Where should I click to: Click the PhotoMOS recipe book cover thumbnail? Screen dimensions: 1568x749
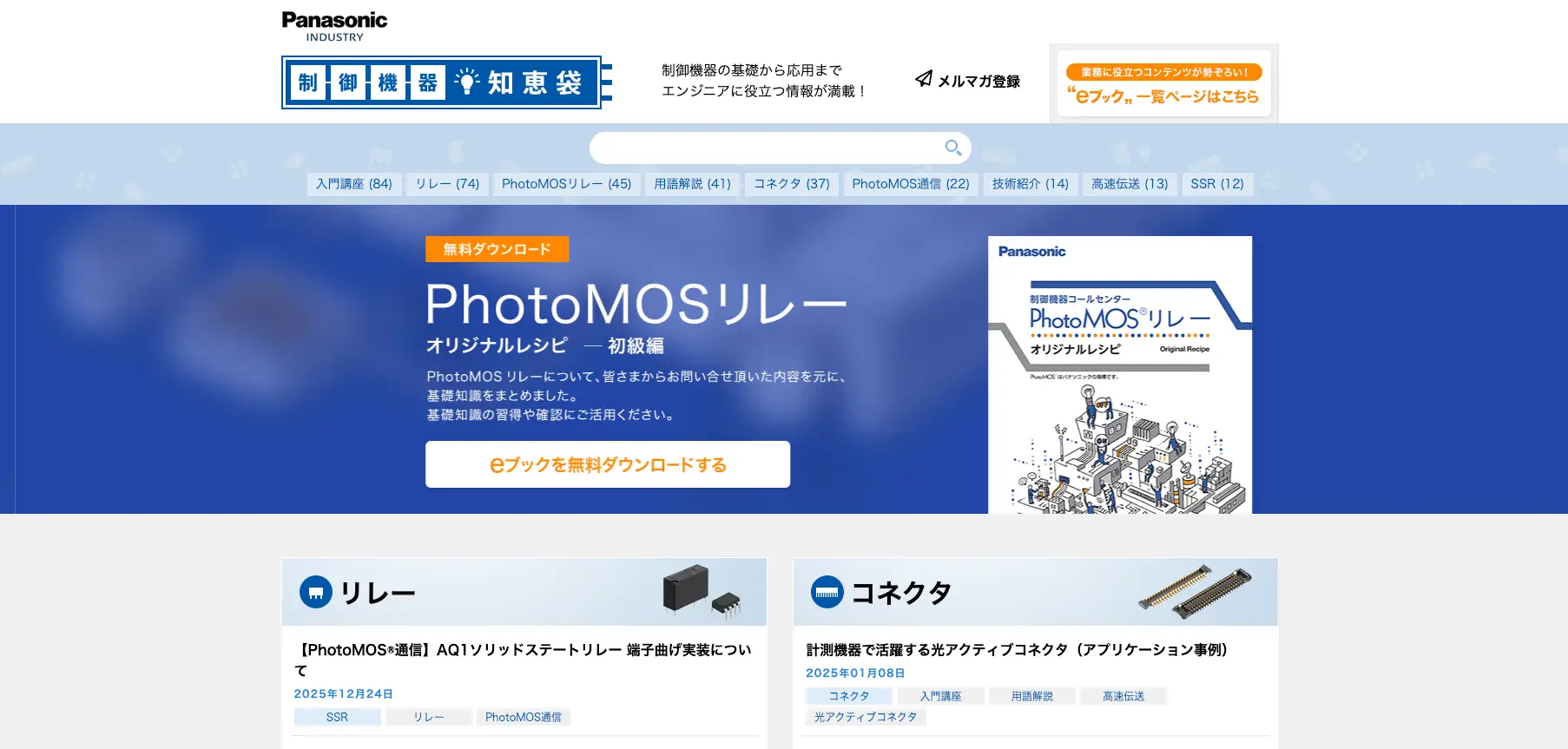(1119, 375)
